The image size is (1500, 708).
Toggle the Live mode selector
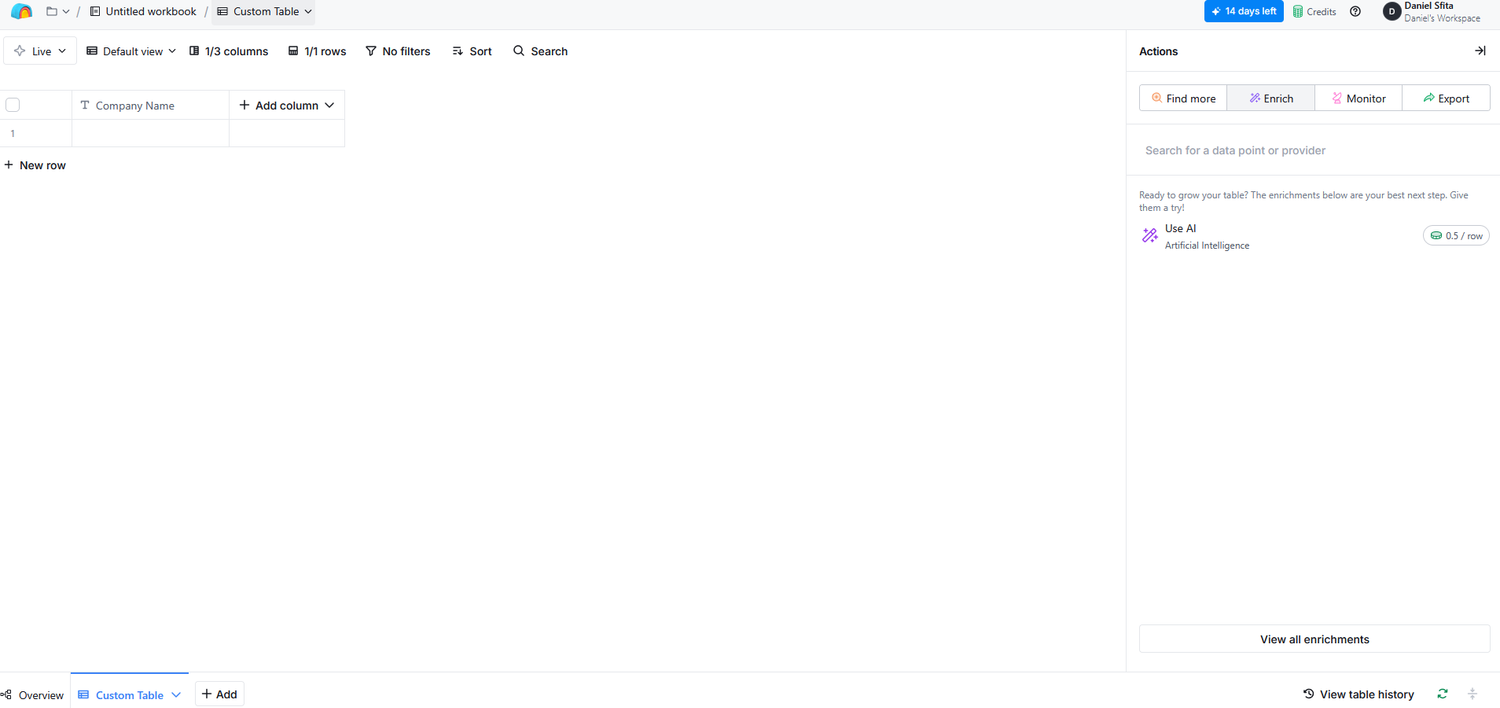point(40,49)
